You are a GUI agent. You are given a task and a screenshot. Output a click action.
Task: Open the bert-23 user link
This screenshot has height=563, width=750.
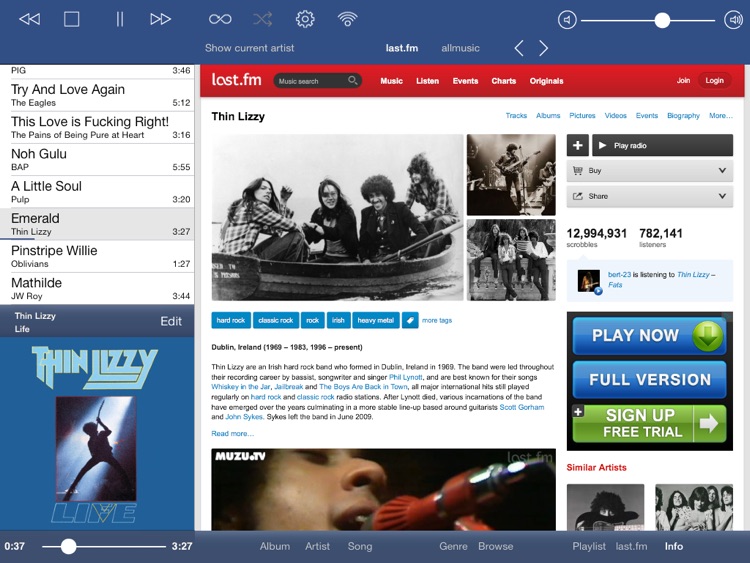click(x=619, y=275)
